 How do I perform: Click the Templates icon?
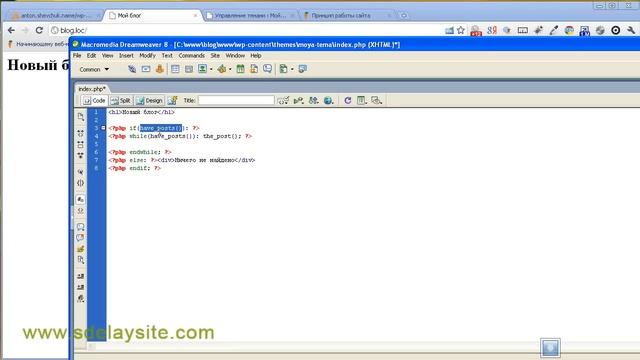point(283,69)
